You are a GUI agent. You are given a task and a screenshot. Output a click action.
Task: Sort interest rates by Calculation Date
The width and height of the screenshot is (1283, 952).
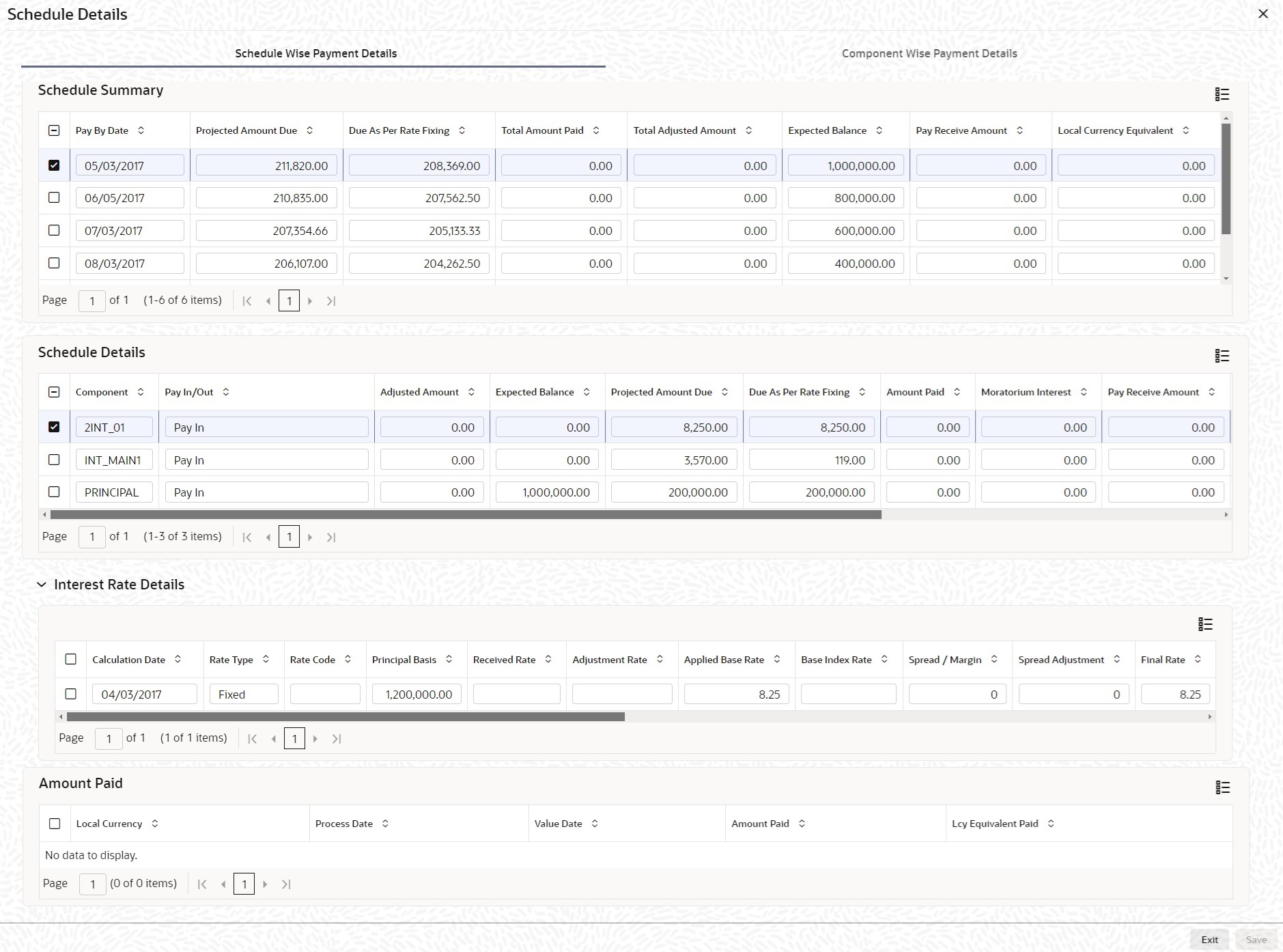178,660
